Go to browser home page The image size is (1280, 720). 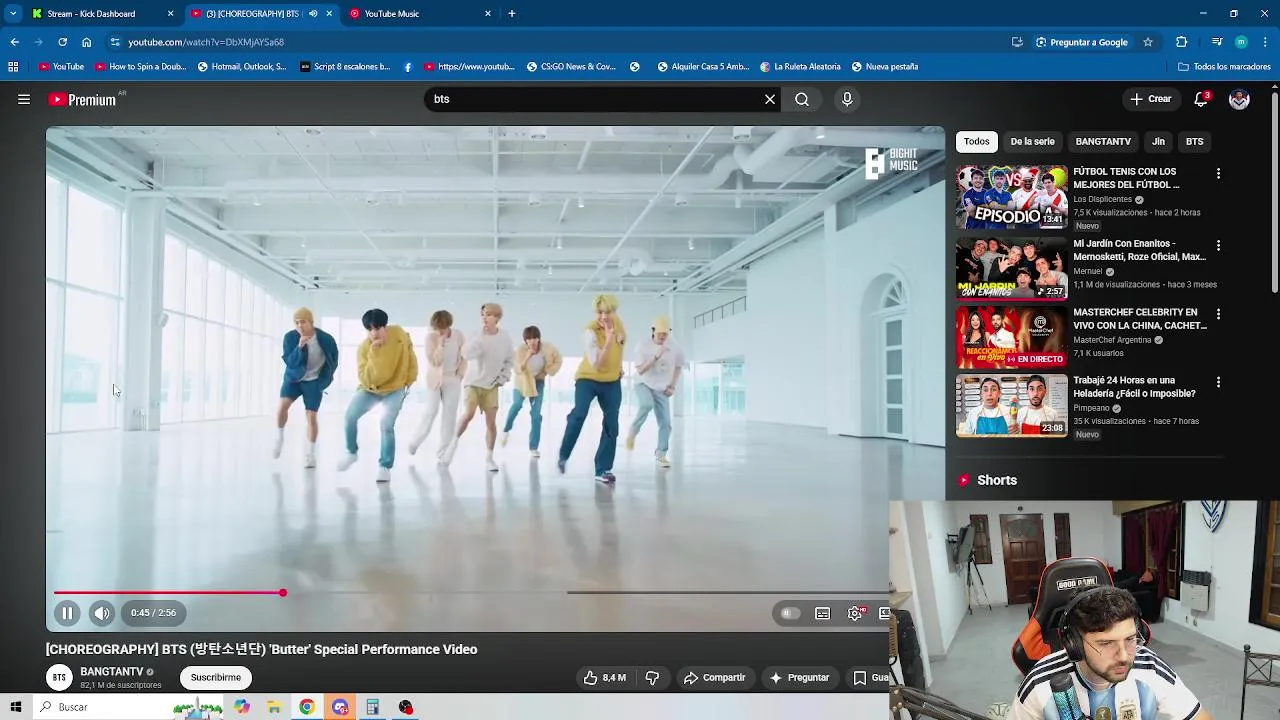(x=86, y=42)
